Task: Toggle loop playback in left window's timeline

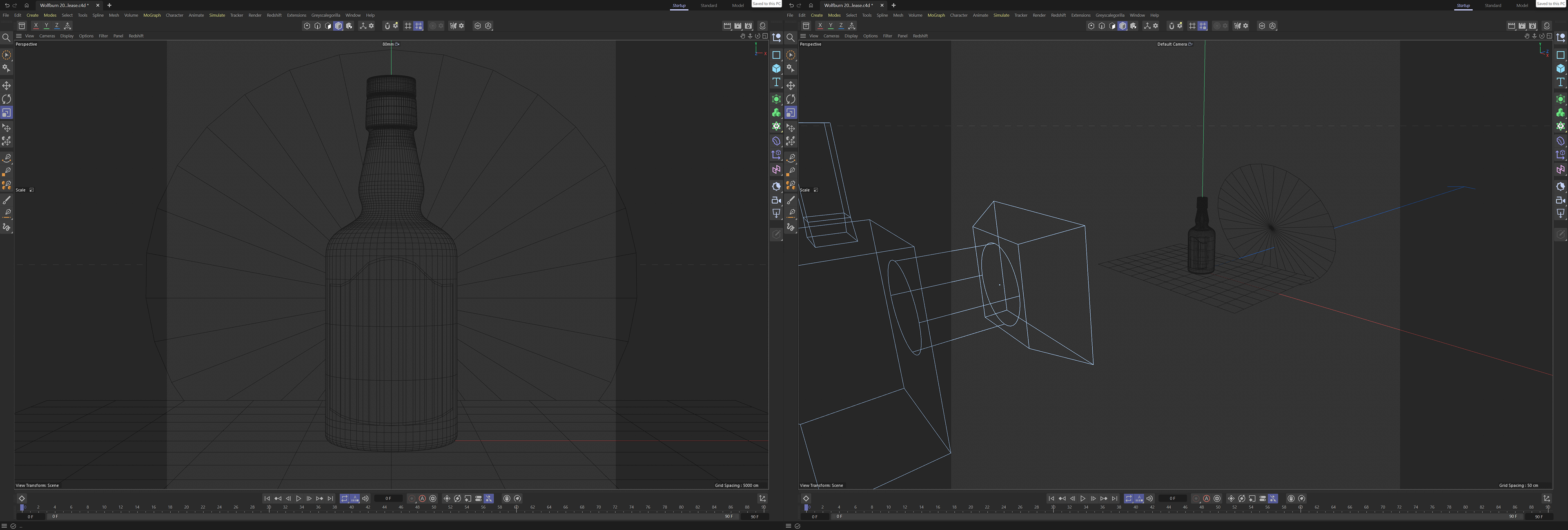Action: click(x=345, y=498)
